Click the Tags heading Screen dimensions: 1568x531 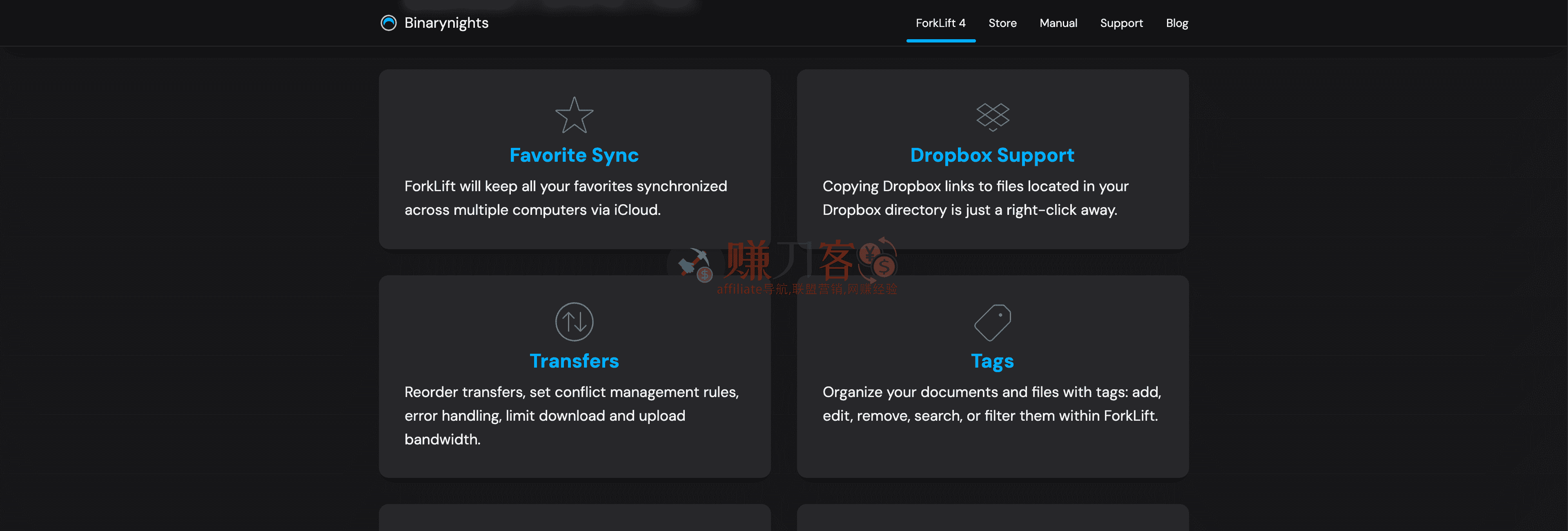[992, 361]
